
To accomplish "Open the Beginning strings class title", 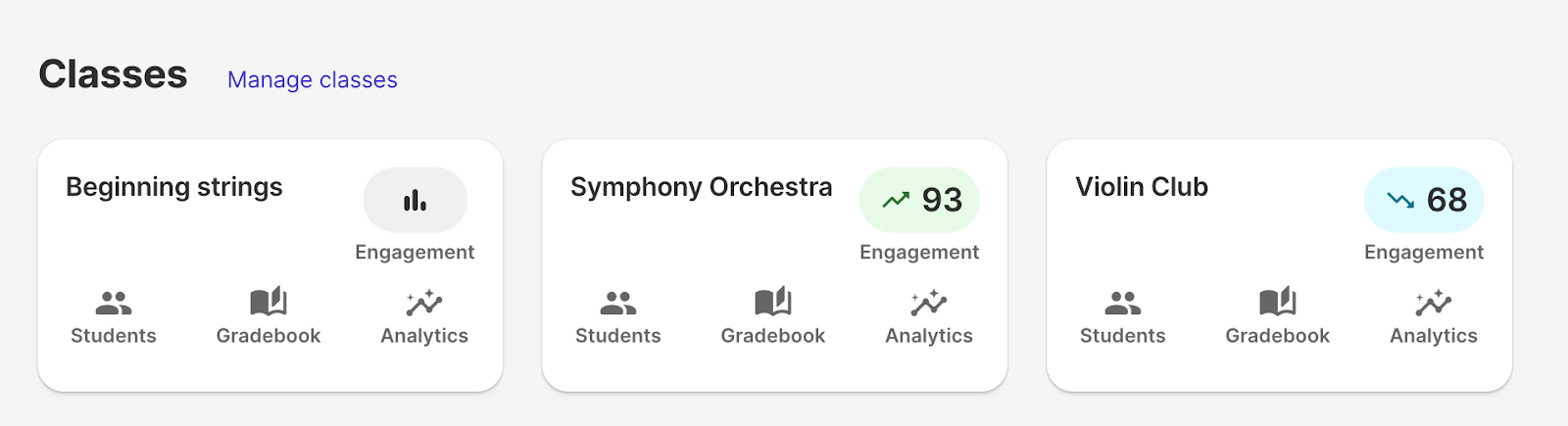I will point(174,187).
